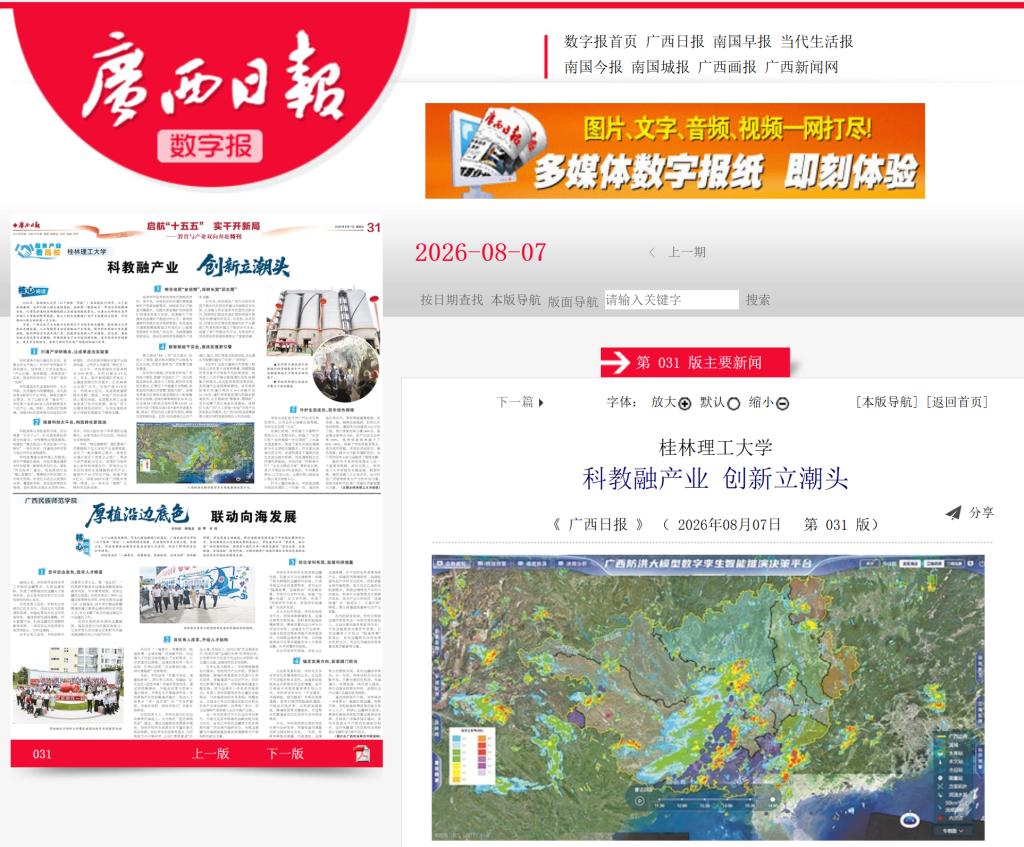Click the [返回首页] link
The height and width of the screenshot is (847, 1024).
(957, 402)
